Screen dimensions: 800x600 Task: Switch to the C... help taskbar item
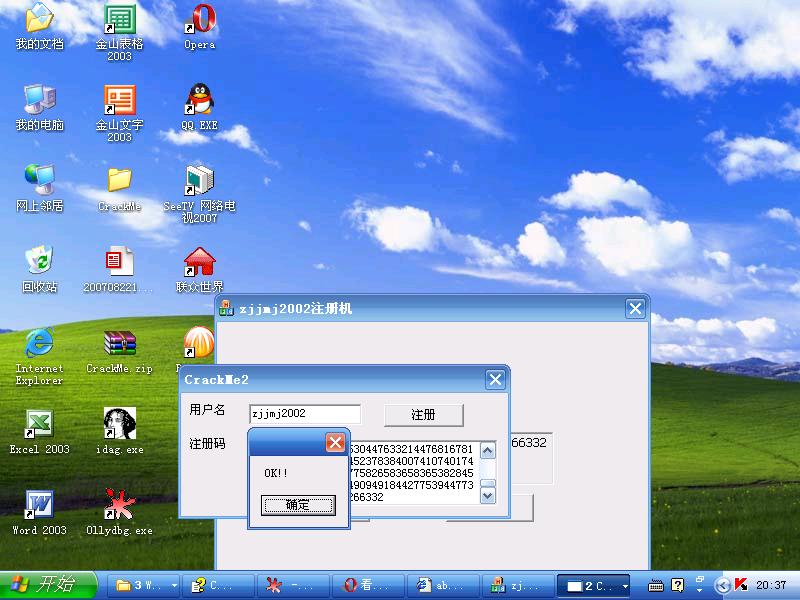tap(220, 586)
